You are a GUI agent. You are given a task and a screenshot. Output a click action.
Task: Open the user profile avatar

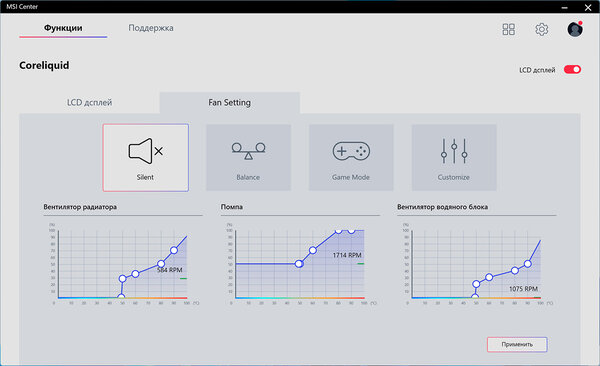click(x=575, y=29)
